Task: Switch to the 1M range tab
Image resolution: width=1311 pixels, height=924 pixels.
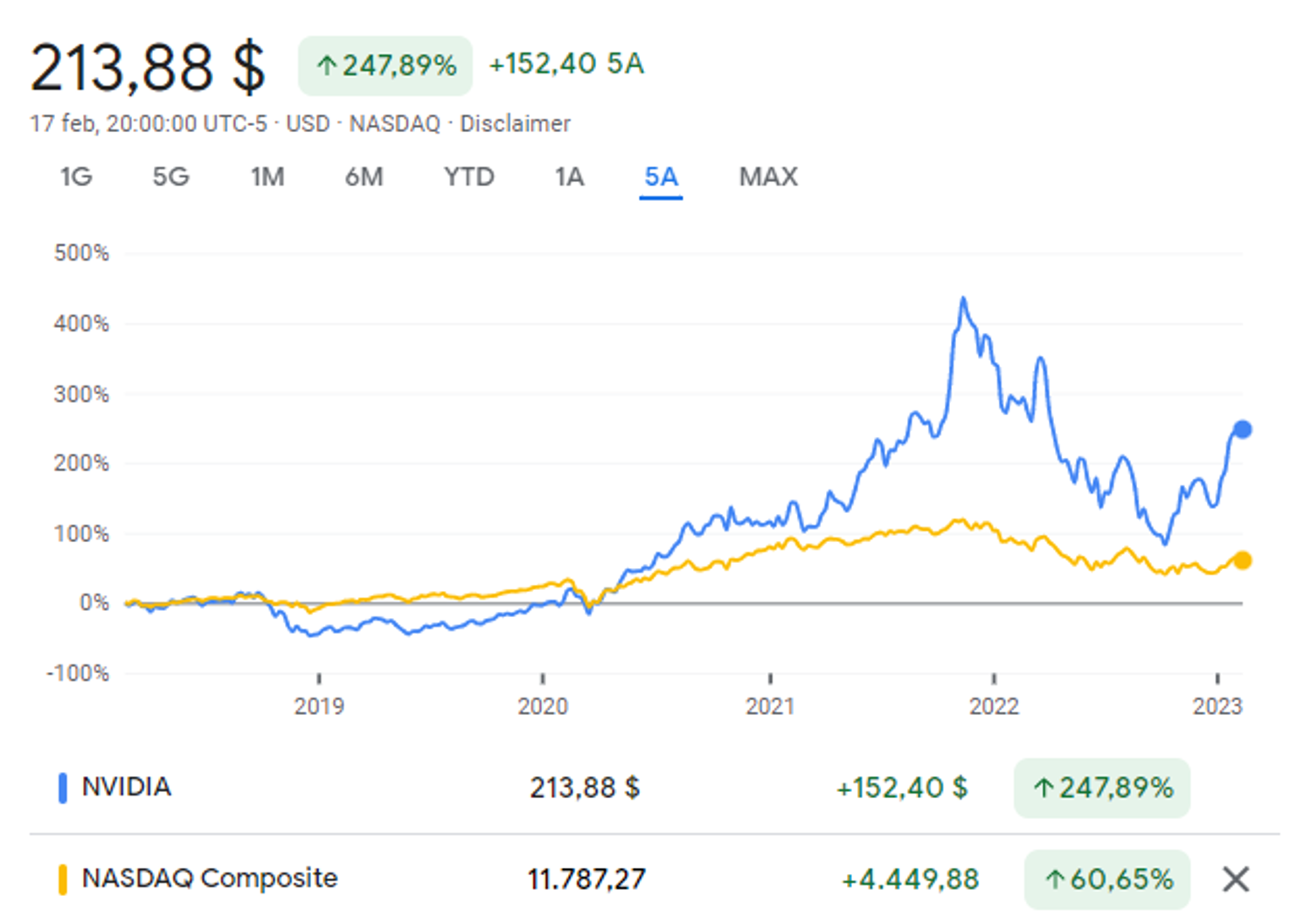Action: point(267,177)
